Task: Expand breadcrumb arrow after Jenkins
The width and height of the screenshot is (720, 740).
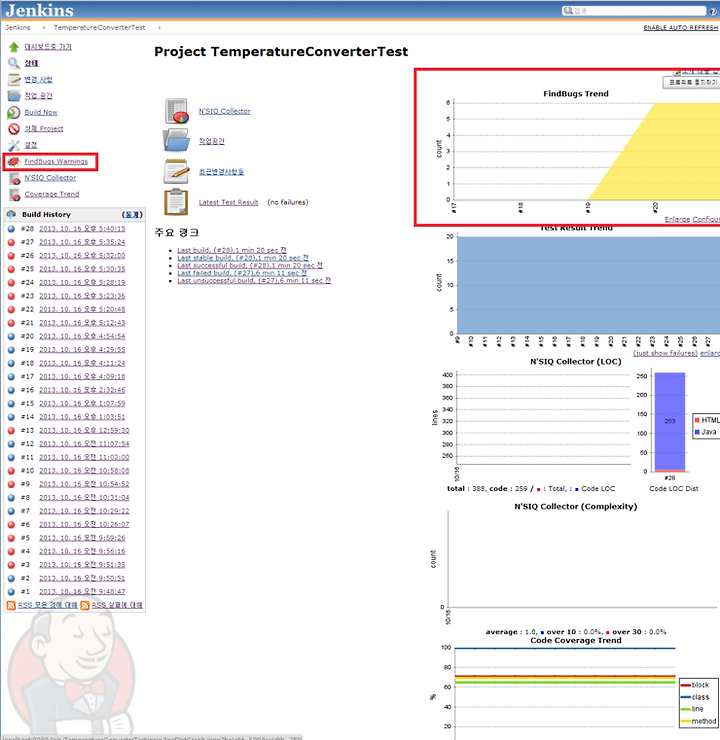Action: 44,28
